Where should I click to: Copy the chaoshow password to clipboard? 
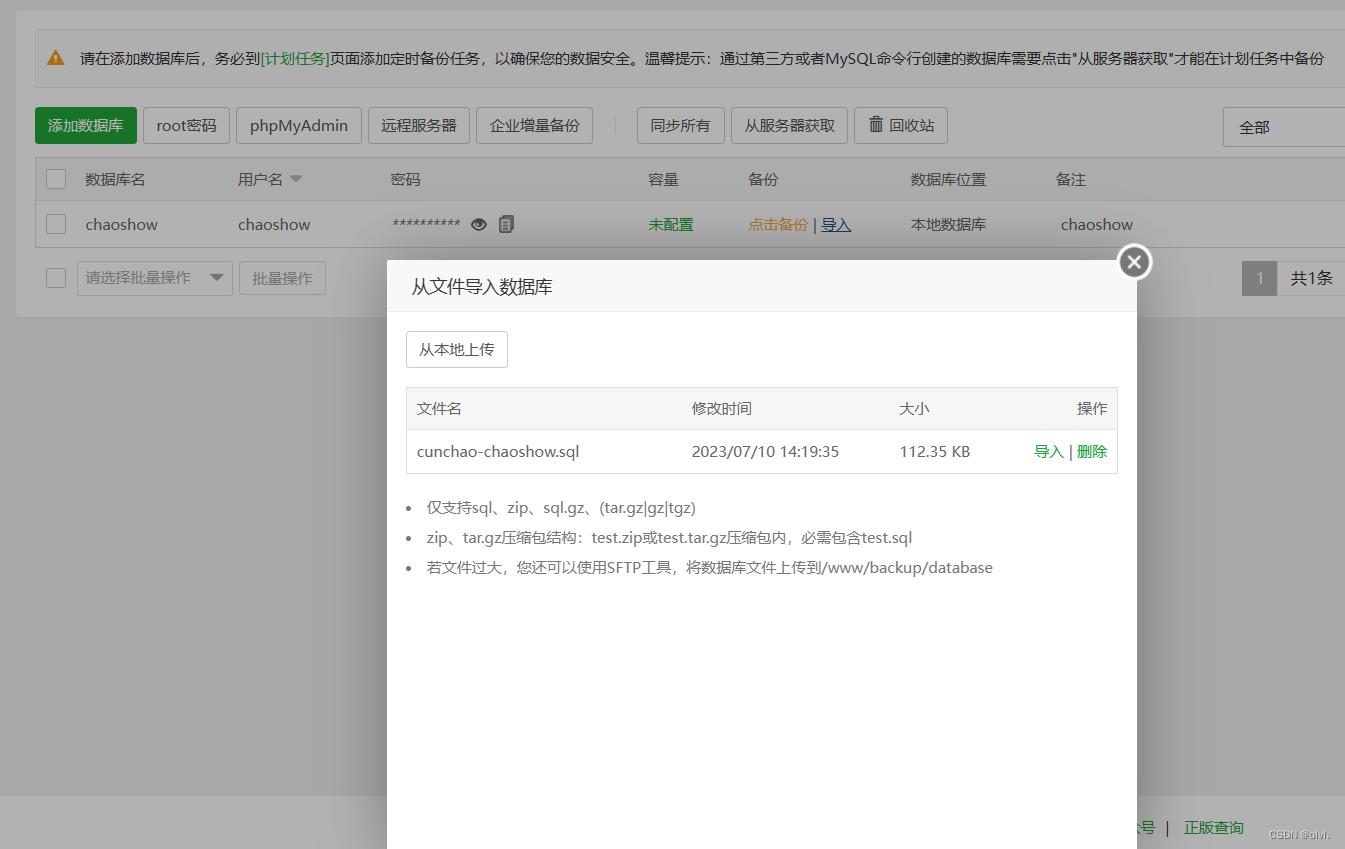[506, 224]
